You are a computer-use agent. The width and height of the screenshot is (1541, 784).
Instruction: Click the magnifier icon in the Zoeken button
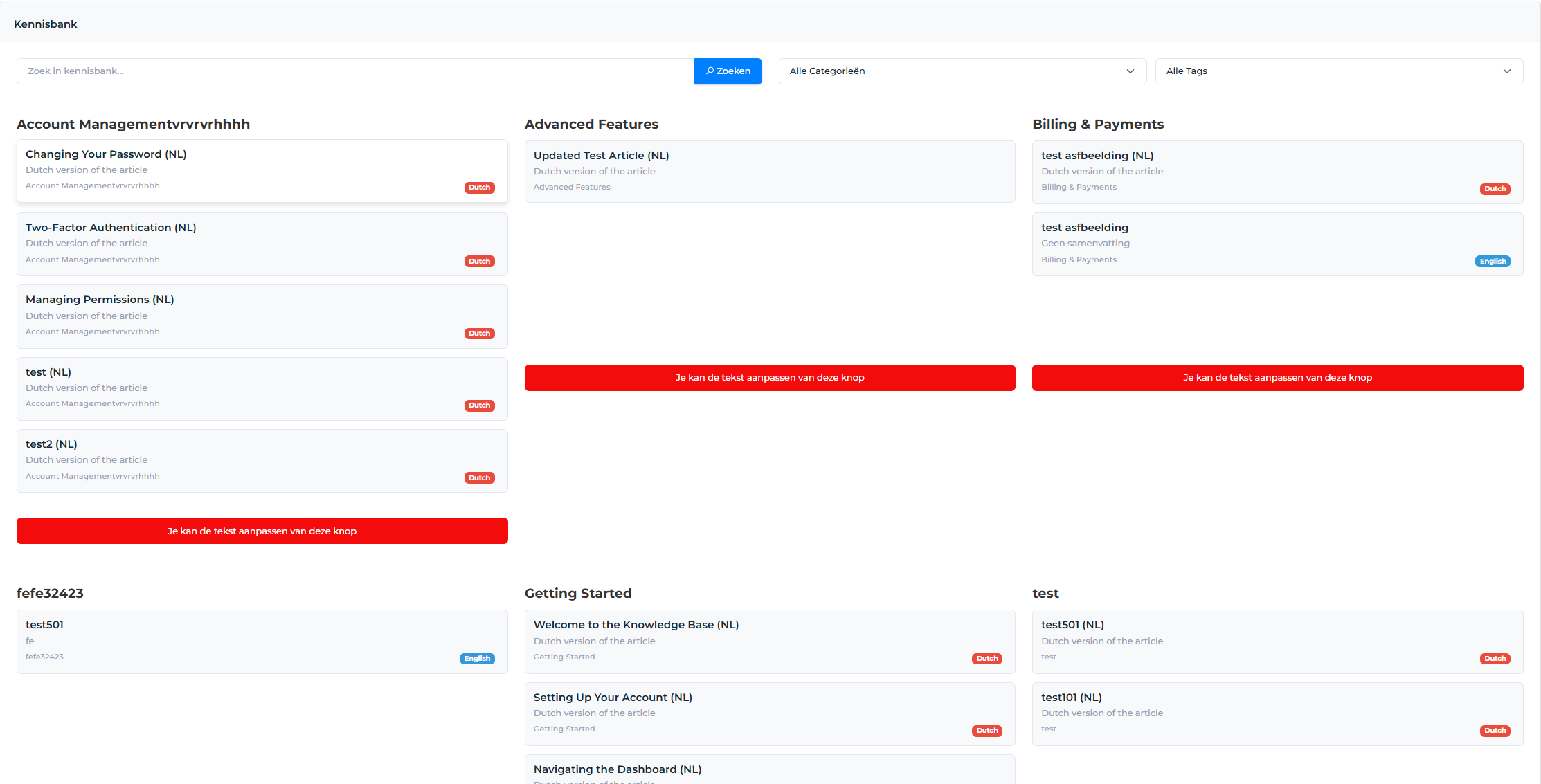click(x=710, y=71)
